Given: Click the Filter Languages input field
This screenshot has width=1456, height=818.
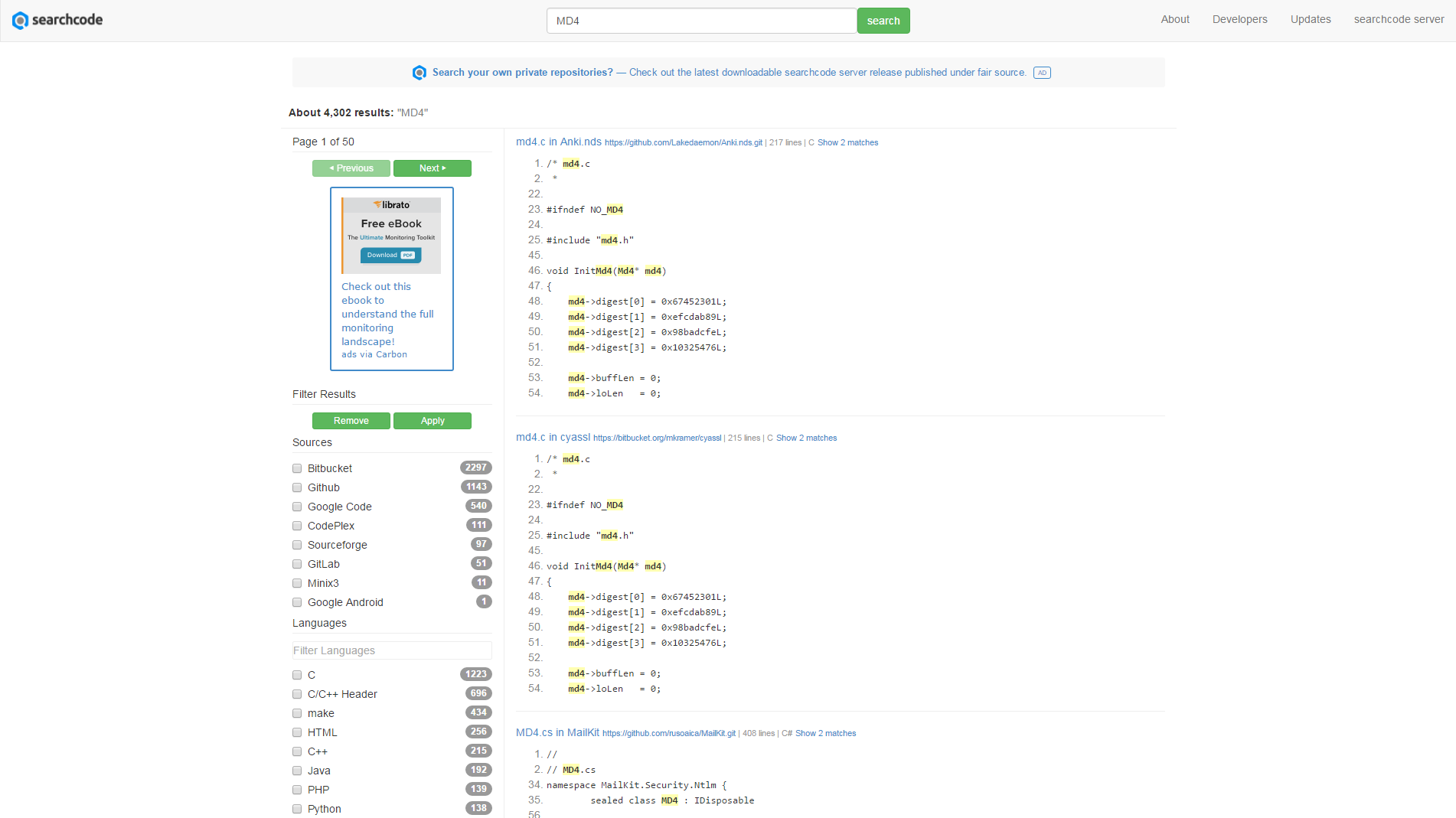Looking at the screenshot, I should [391, 650].
